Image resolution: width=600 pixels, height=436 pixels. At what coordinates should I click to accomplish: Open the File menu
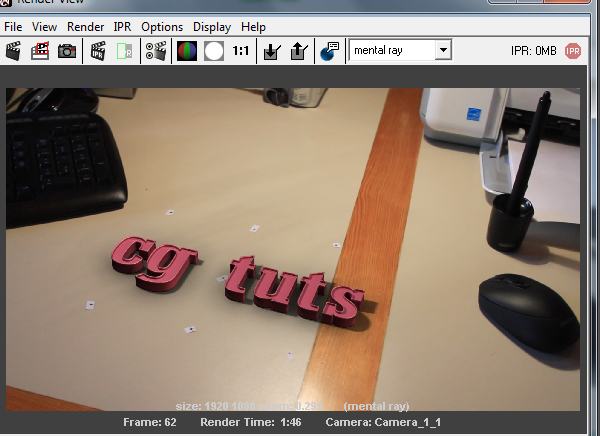tap(13, 27)
